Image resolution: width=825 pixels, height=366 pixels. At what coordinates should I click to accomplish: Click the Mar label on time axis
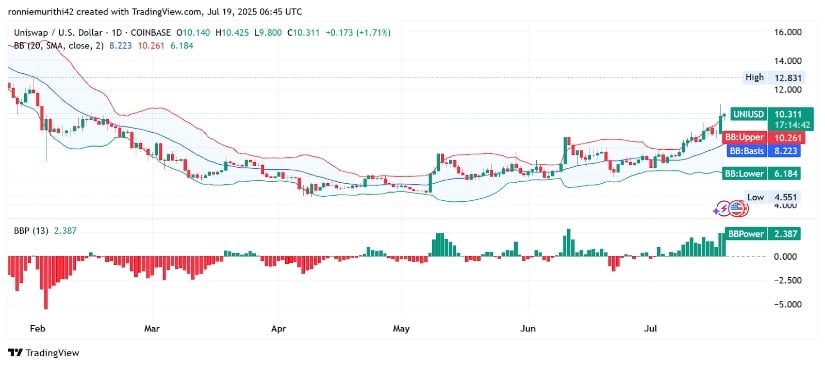[x=153, y=329]
